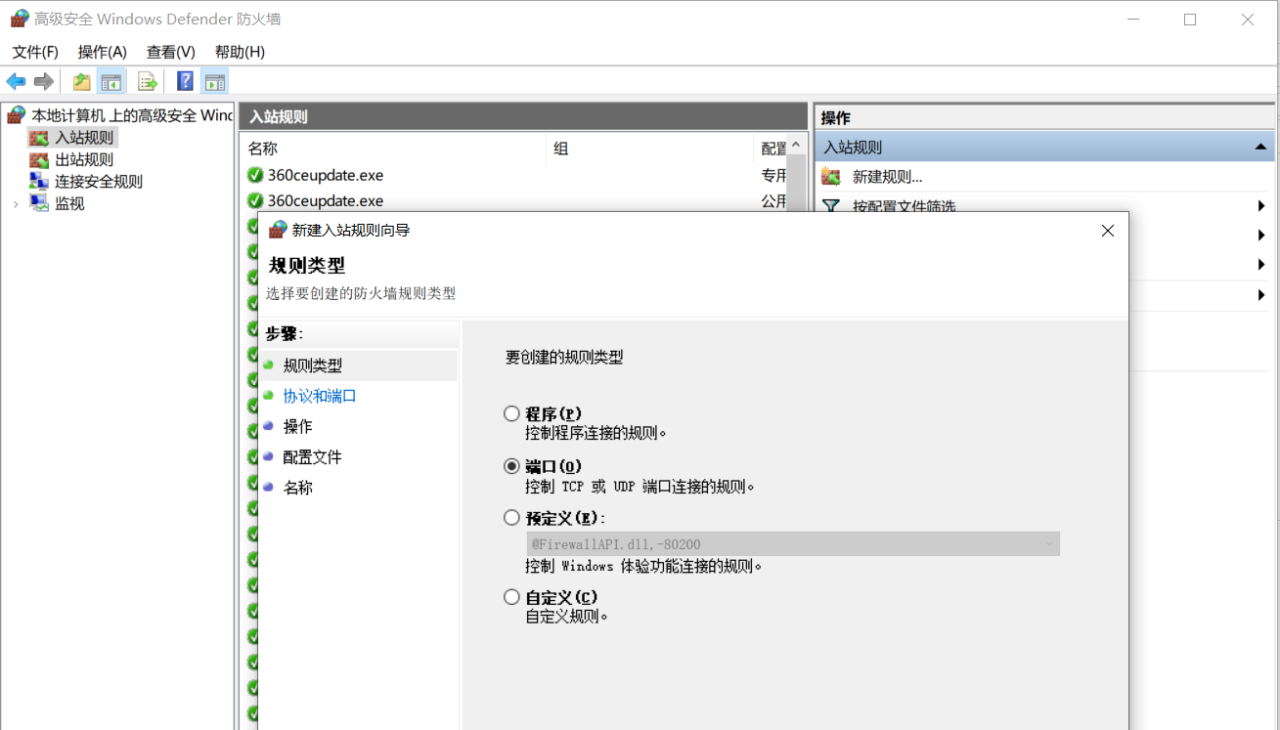The image size is (1280, 730).
Task: Click the Forward arrow toolbar icon
Action: coord(44,82)
